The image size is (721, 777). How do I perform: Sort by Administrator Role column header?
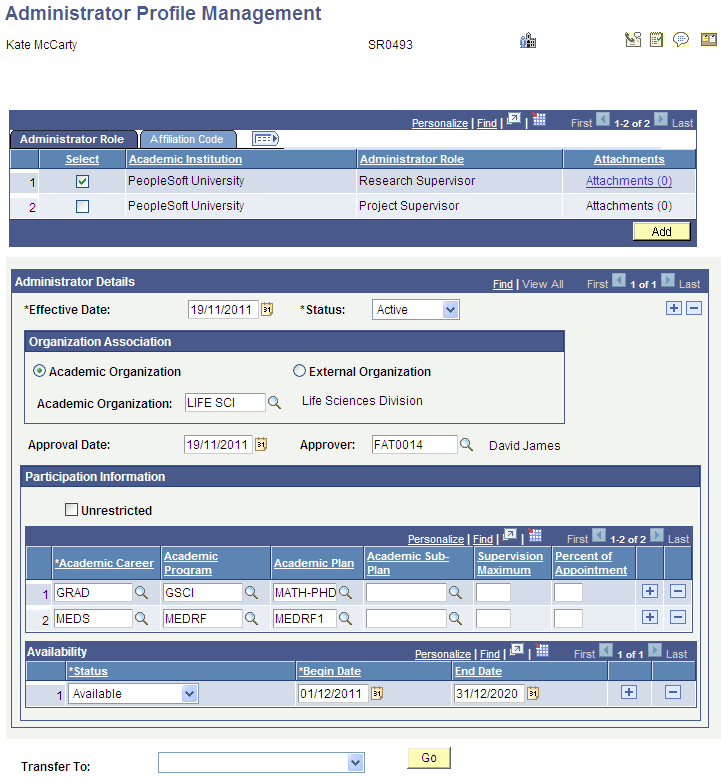click(x=412, y=159)
